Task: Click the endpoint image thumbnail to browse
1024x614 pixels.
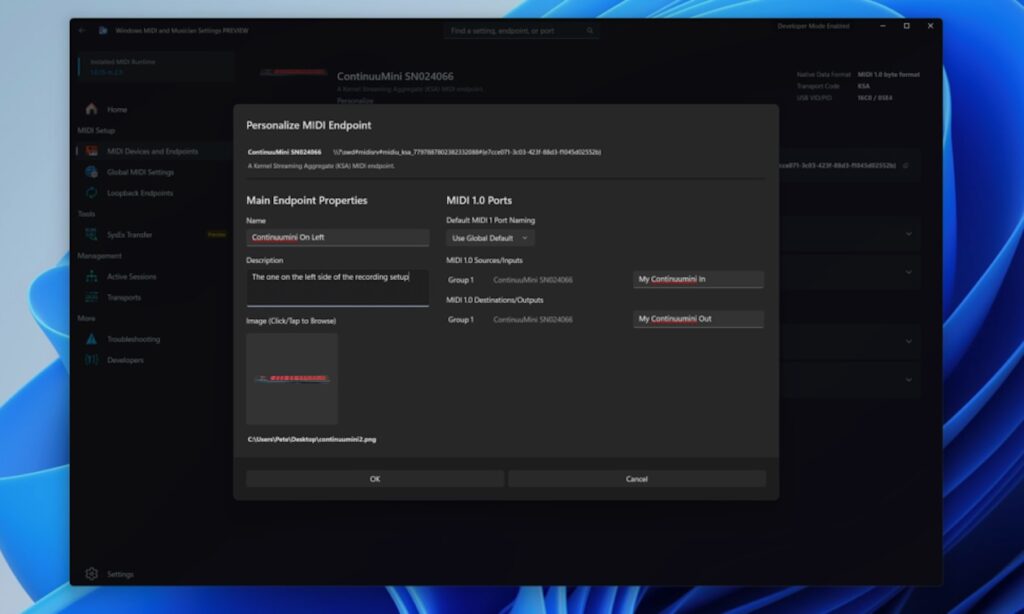Action: (x=291, y=379)
